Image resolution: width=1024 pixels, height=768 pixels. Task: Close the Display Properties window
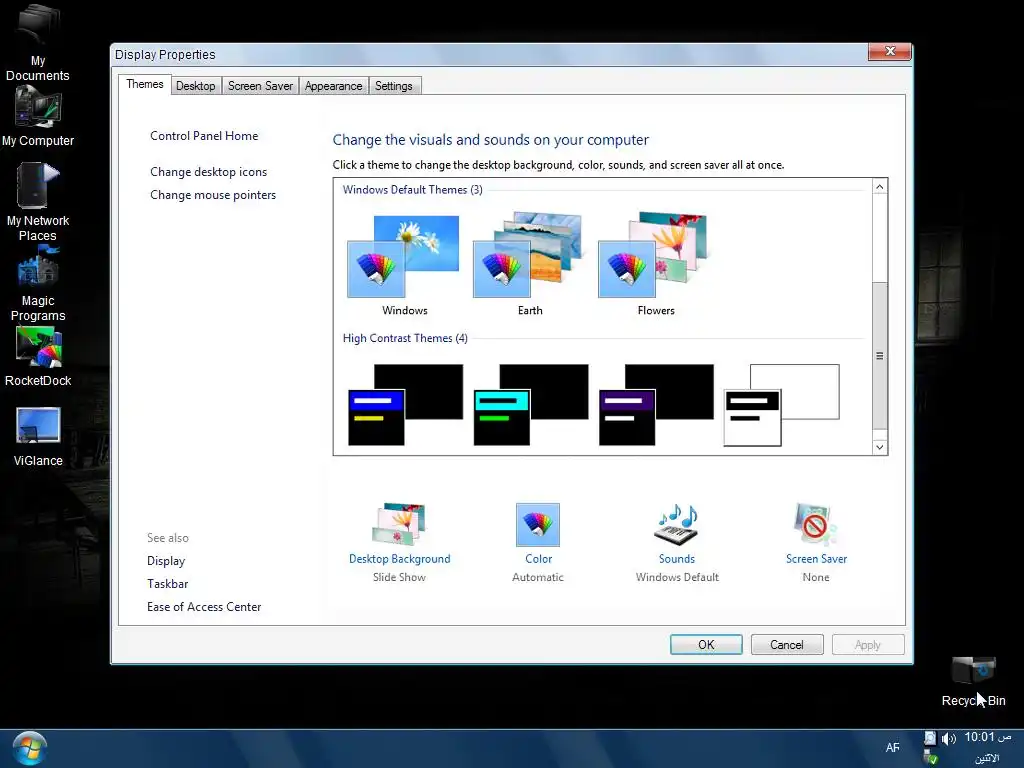pos(889,51)
